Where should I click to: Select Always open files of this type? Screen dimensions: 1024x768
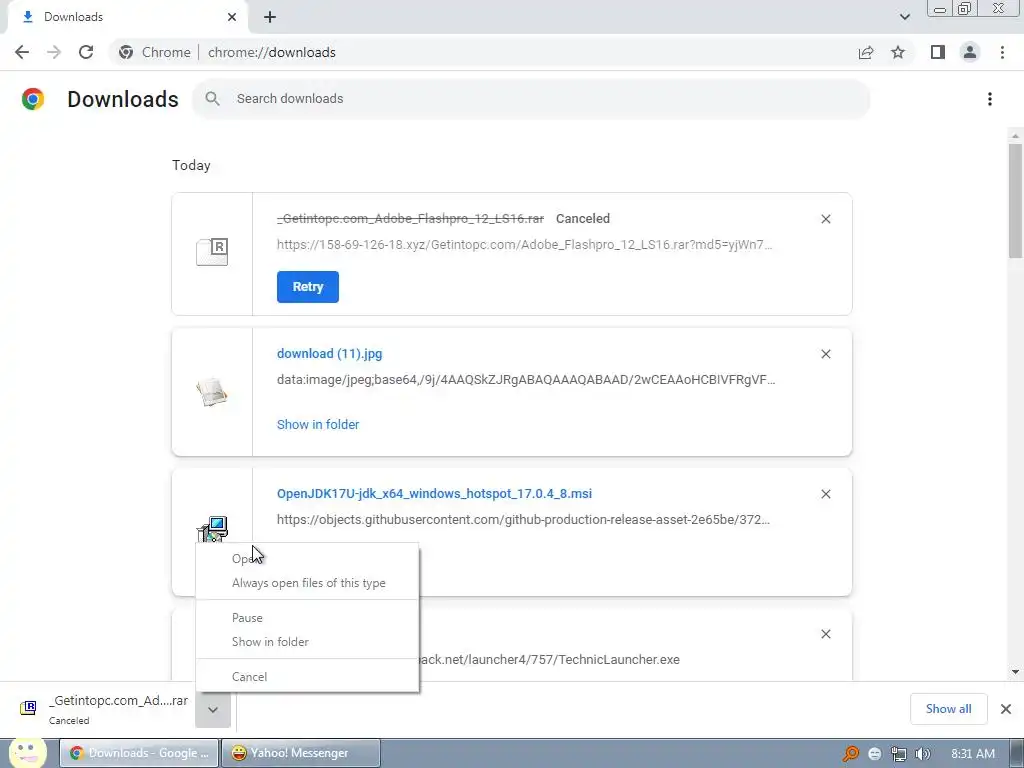[x=308, y=583]
